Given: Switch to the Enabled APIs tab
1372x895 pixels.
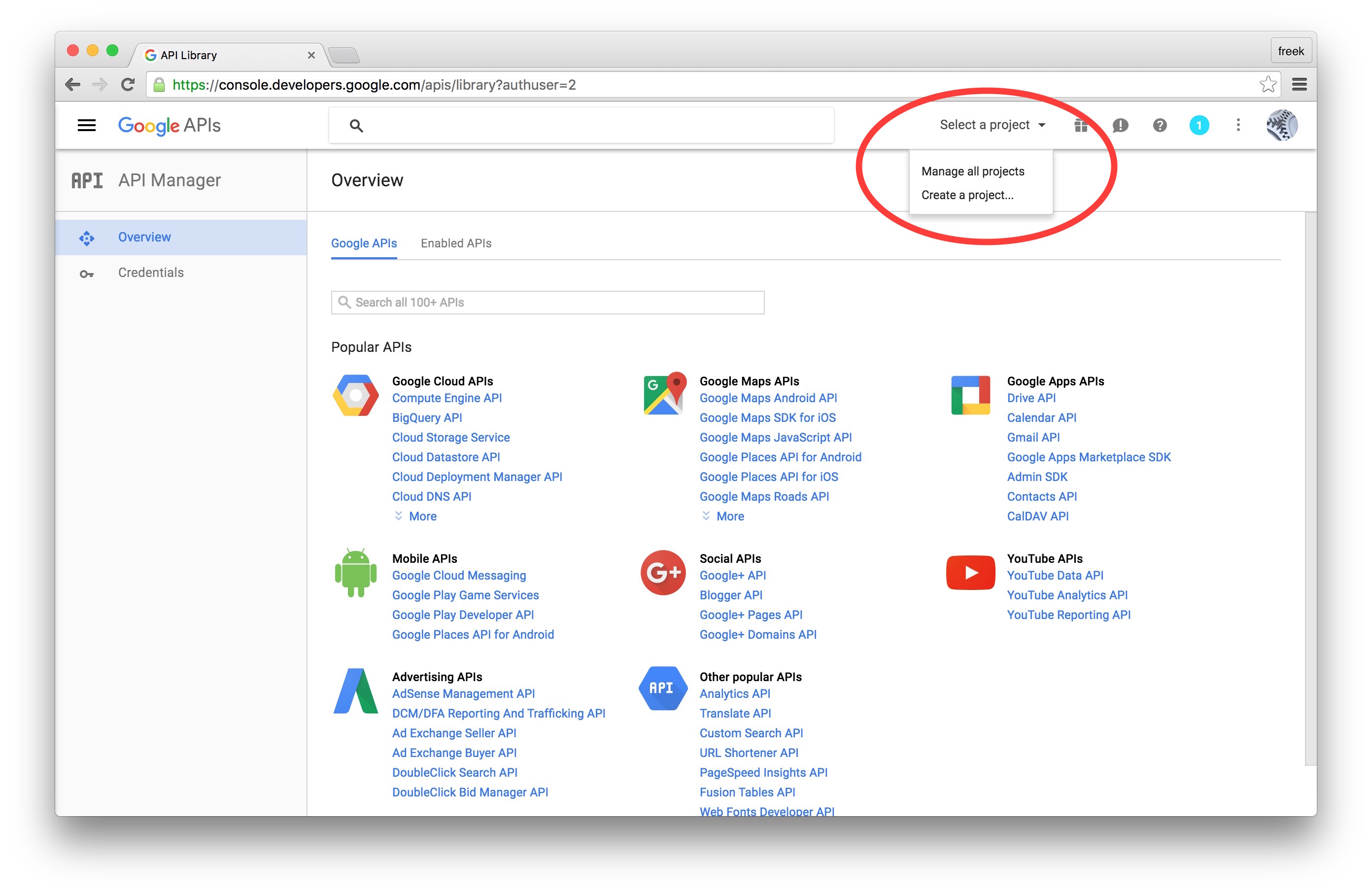Looking at the screenshot, I should (x=457, y=243).
